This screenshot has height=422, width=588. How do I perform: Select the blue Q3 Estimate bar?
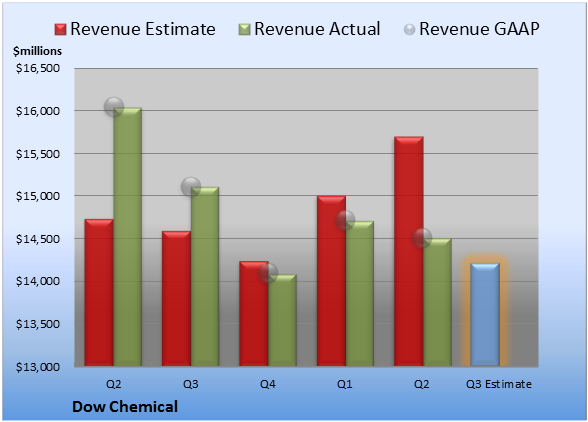pyautogui.click(x=485, y=314)
